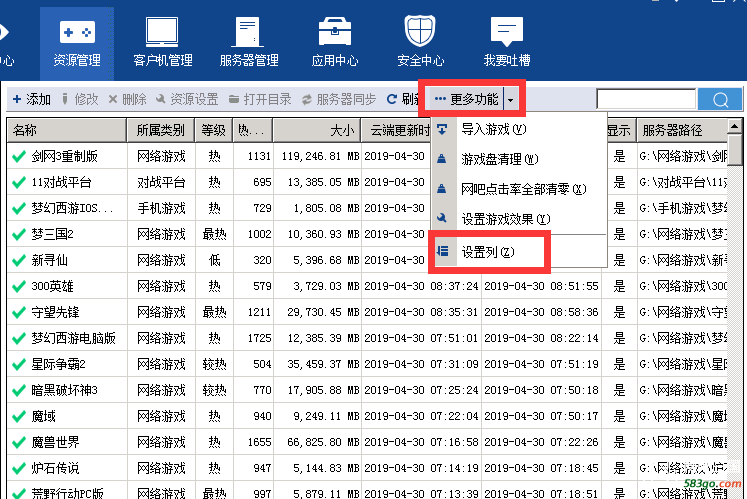Focus the search input field
The image size is (747, 499).
(x=646, y=100)
